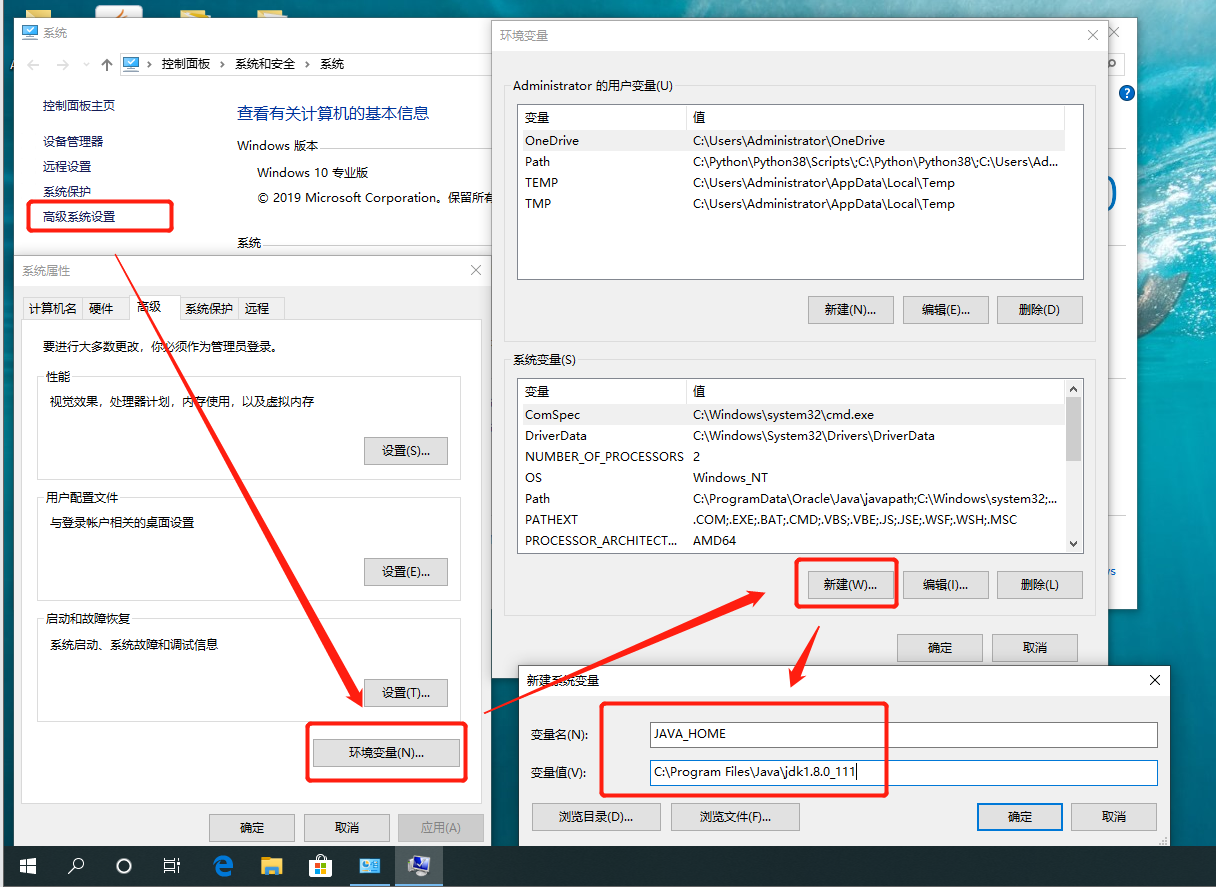Open Cortana circle icon on taskbar
The width and height of the screenshot is (1216, 887).
(124, 866)
